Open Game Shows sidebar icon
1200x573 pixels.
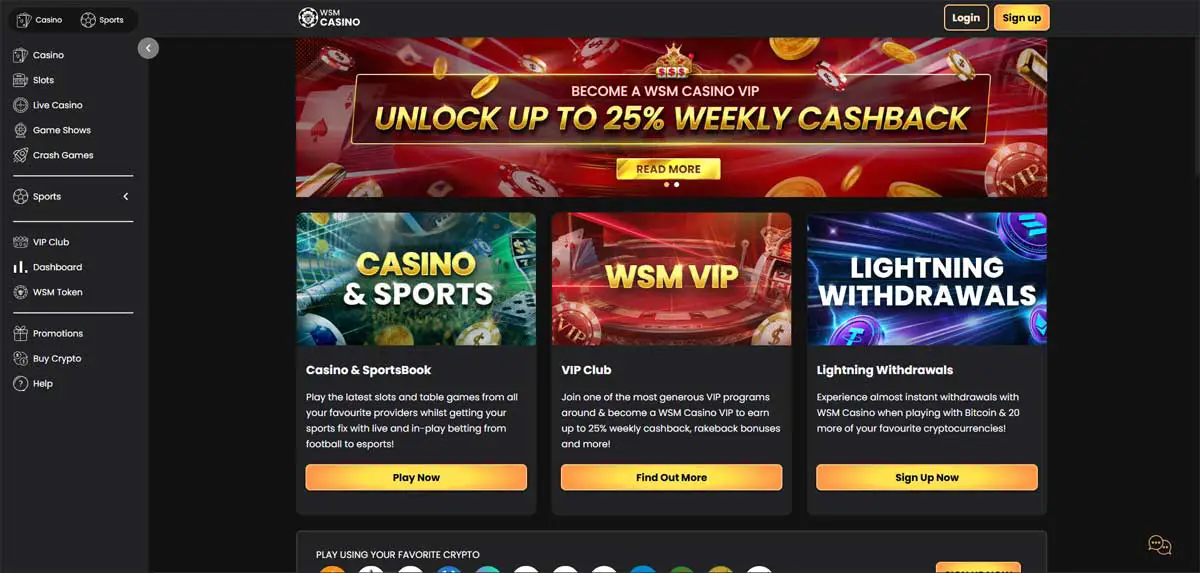click(x=20, y=130)
